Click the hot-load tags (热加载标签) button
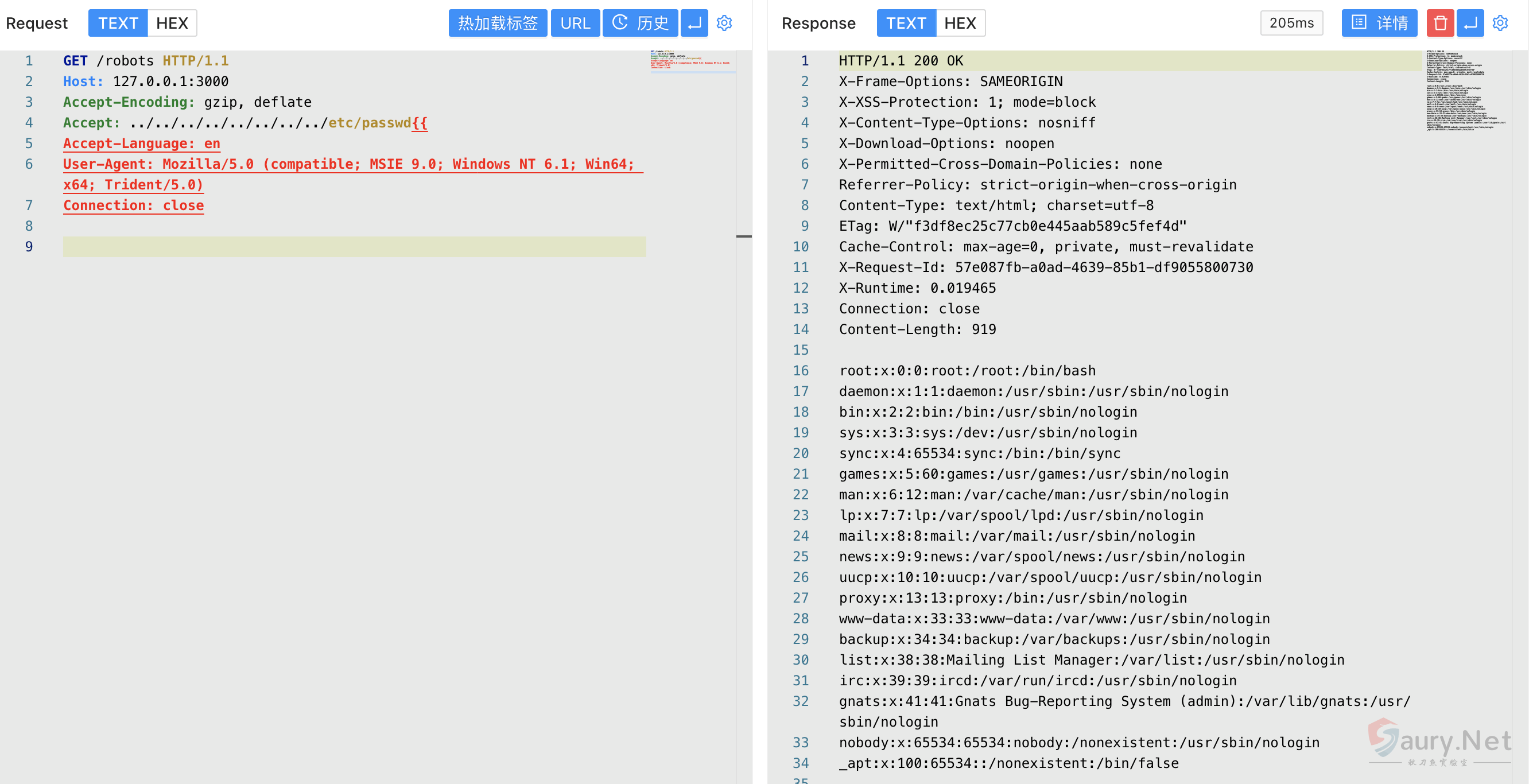 tap(498, 23)
